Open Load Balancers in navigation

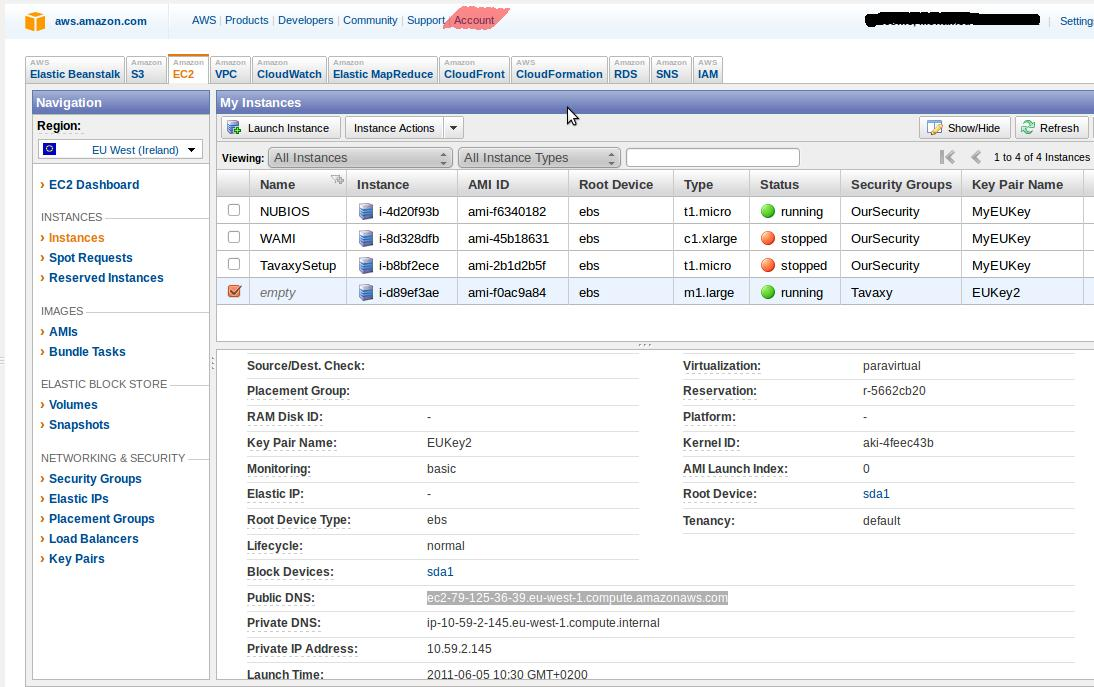[93, 539]
